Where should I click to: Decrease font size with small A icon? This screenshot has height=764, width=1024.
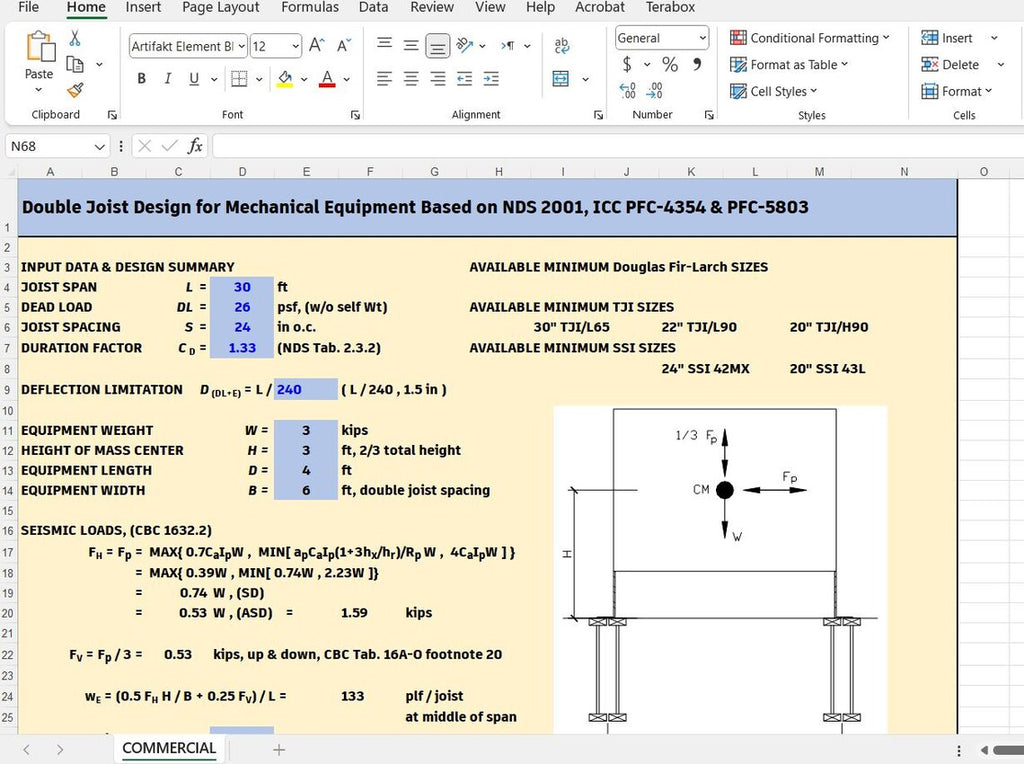point(344,45)
